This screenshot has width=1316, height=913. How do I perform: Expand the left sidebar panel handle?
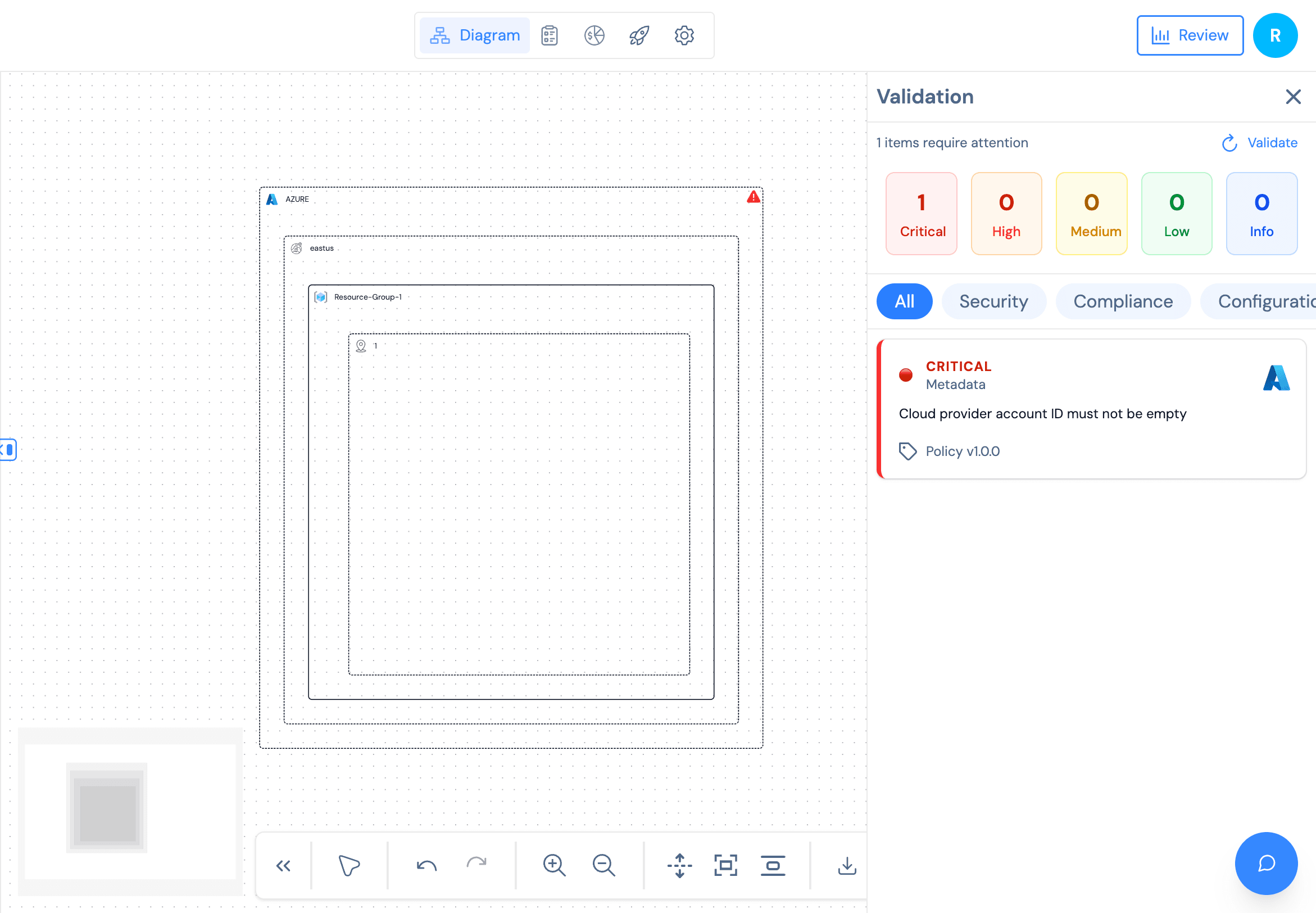(8, 450)
